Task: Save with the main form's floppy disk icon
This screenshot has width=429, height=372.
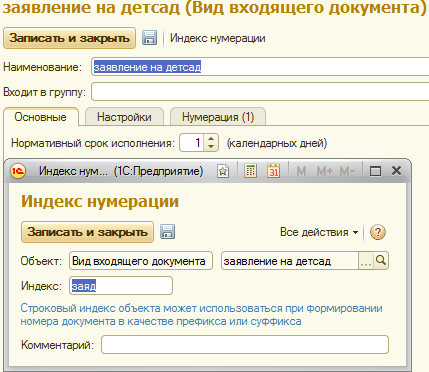Action: pyautogui.click(x=150, y=38)
